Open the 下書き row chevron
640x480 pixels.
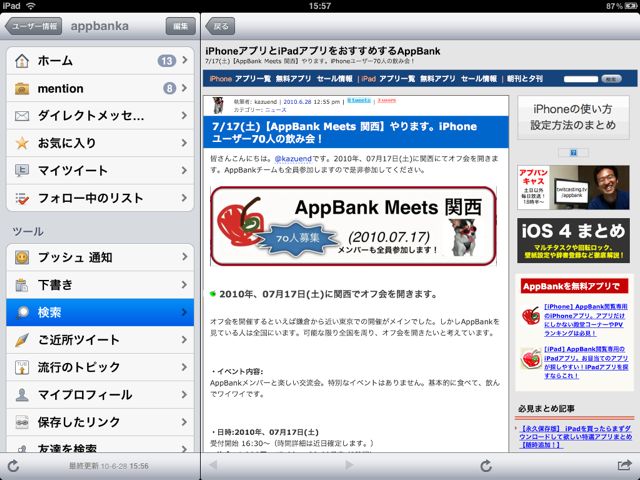pyautogui.click(x=185, y=284)
